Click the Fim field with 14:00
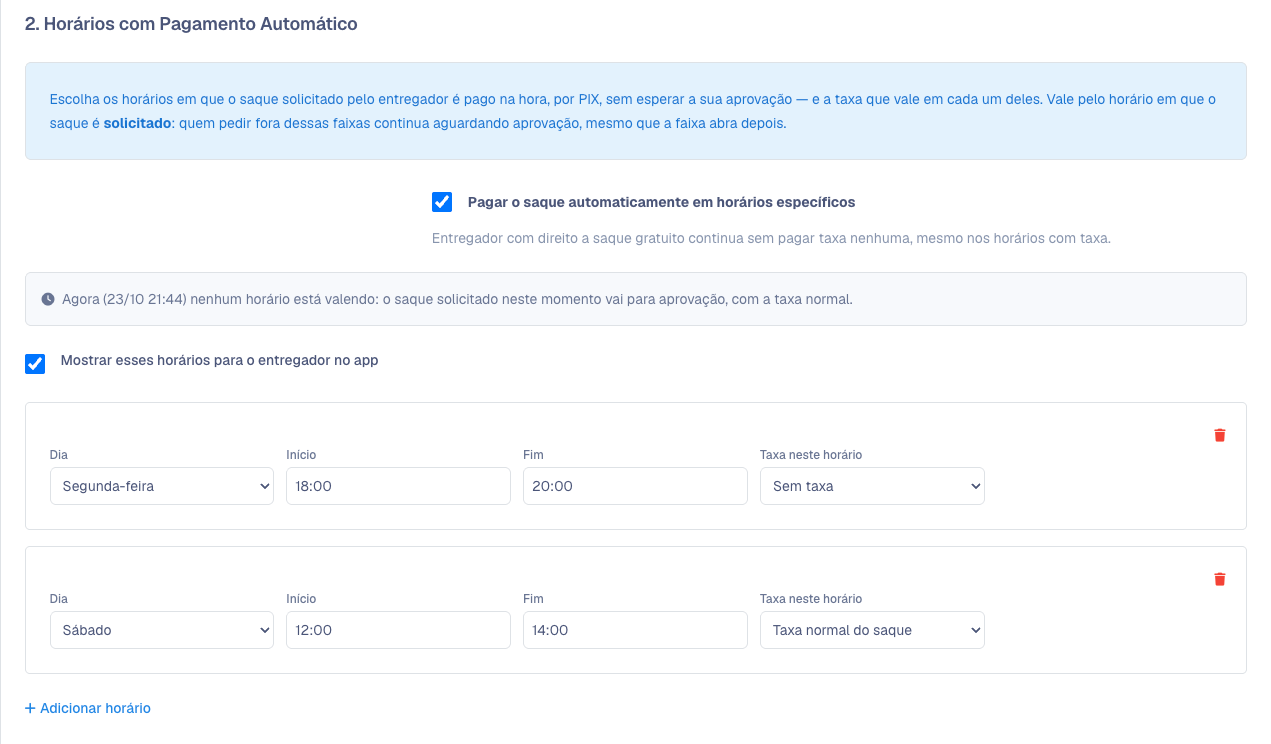This screenshot has width=1271, height=744. coord(635,630)
